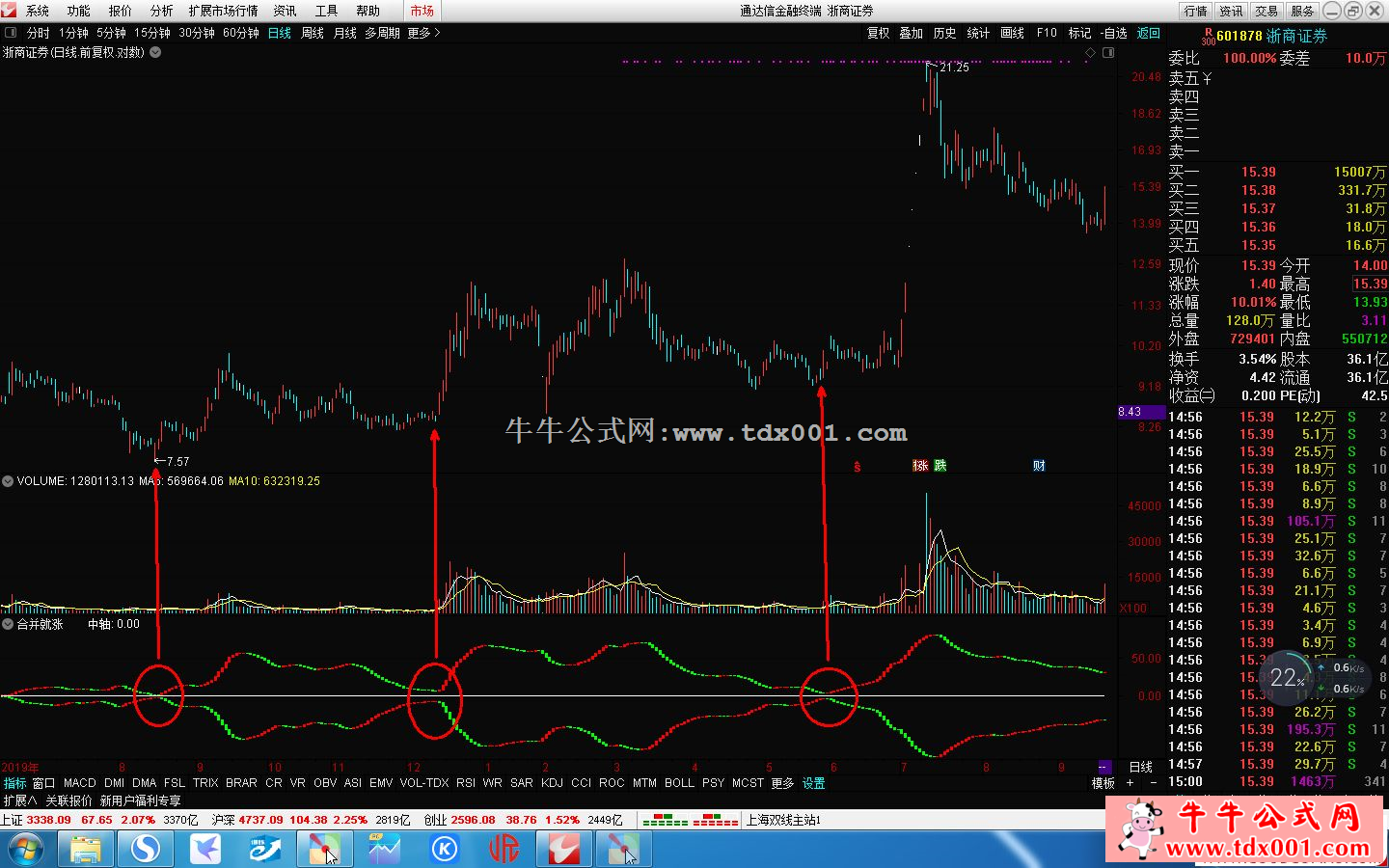This screenshot has height=868, width=1389.
Task: Open the 功能 menu
Action: [79, 11]
